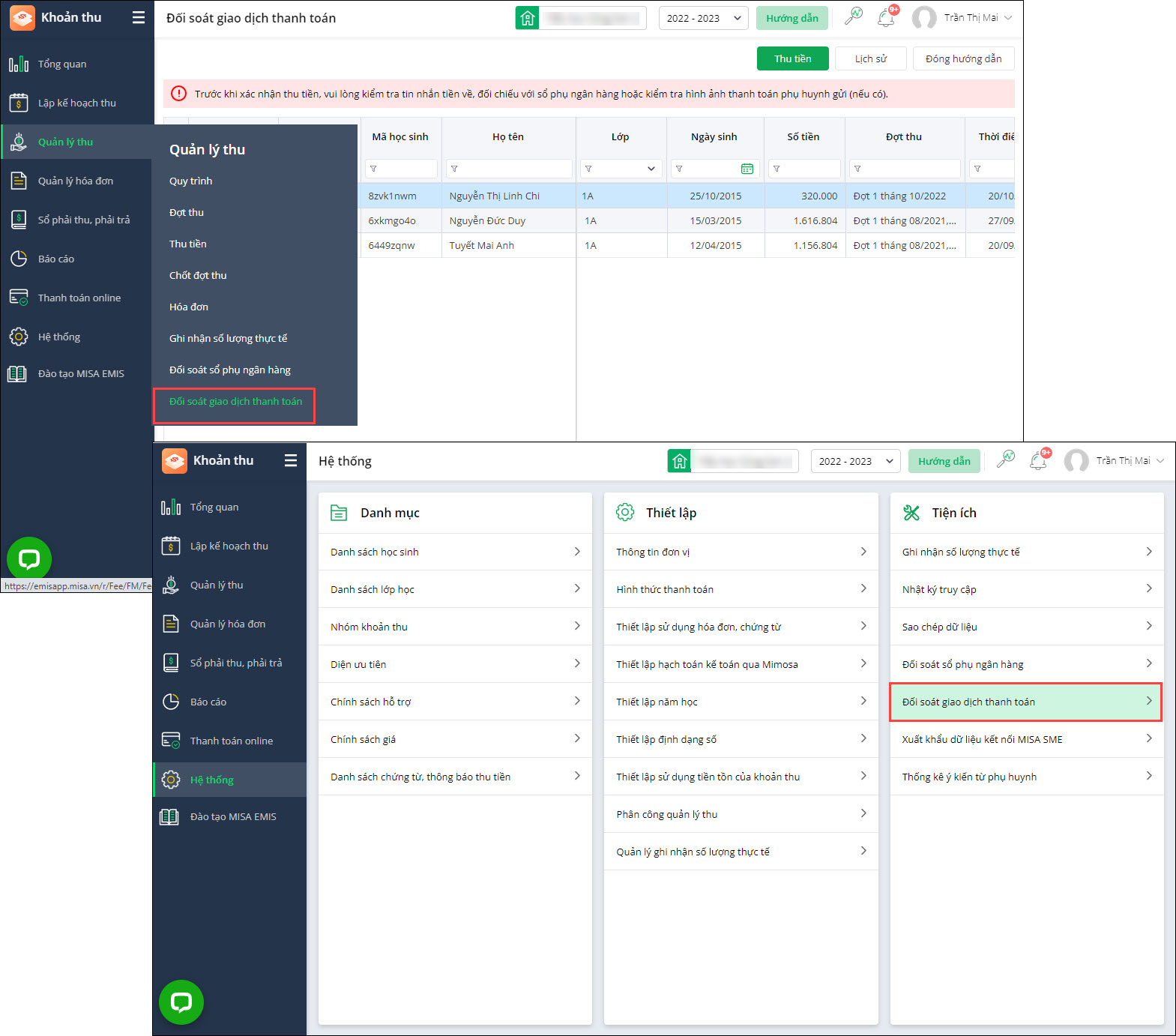The image size is (1176, 1036).
Task: Click the Tổng quan icon in the Hệ thống window sidebar
Action: (171, 508)
